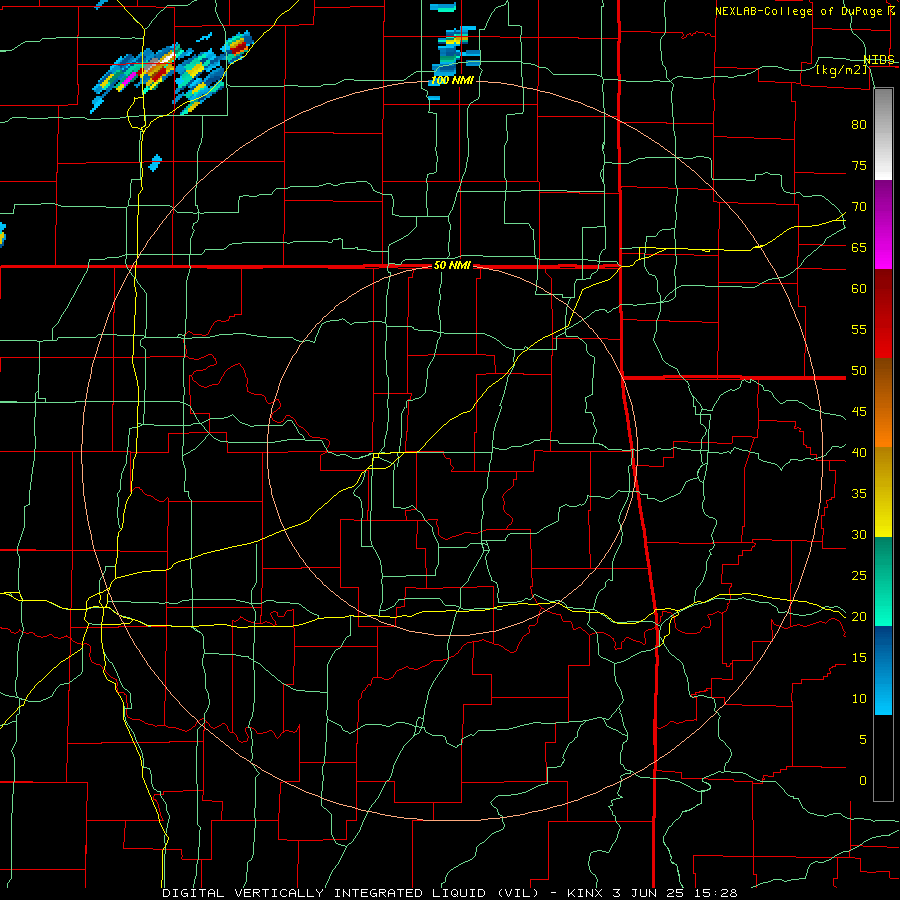The height and width of the screenshot is (900, 900).
Task: Click the 3 JUN 25 15:28 timestamp
Action: 673,893
